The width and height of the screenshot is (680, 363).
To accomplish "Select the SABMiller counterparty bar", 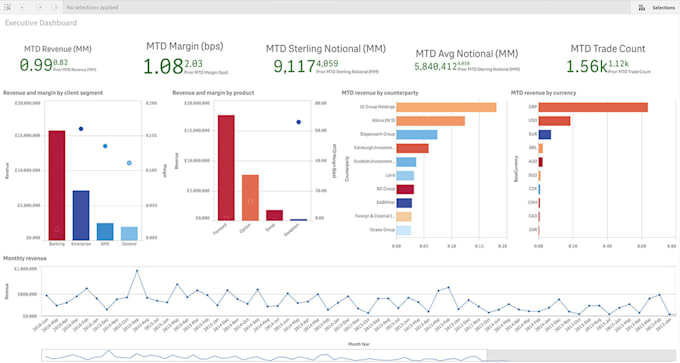I will click(x=404, y=203).
